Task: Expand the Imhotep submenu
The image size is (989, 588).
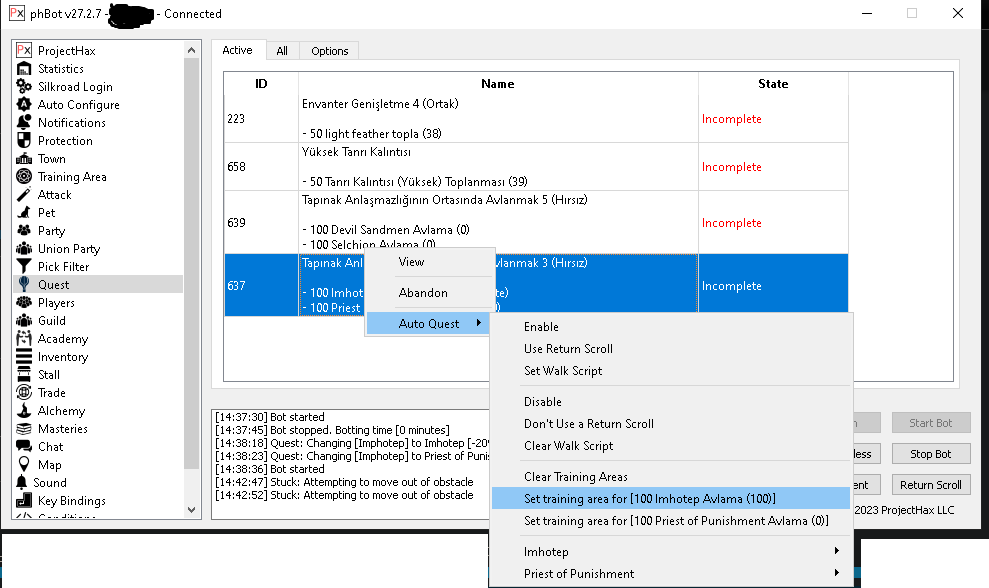Action: tap(670, 552)
